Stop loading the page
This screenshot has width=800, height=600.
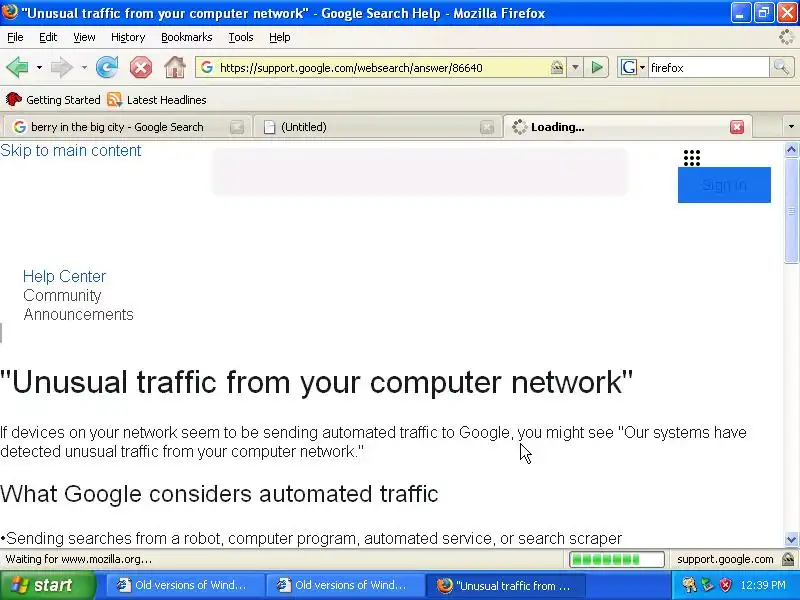click(x=141, y=67)
